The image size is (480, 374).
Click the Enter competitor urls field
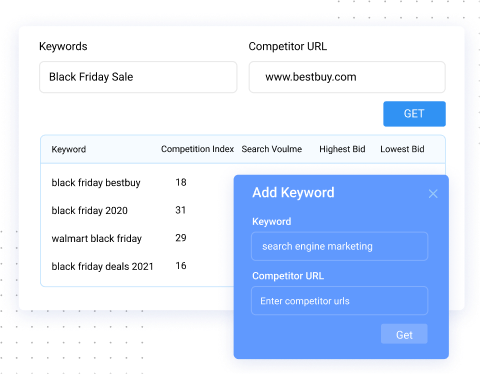click(339, 301)
